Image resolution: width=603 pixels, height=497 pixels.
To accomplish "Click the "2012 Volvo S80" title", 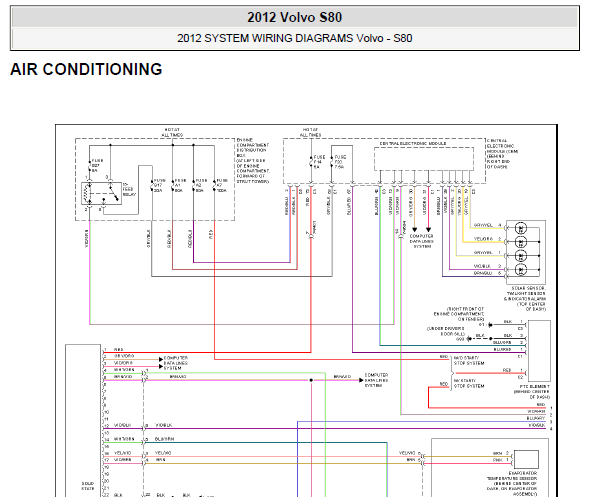I will pos(295,17).
